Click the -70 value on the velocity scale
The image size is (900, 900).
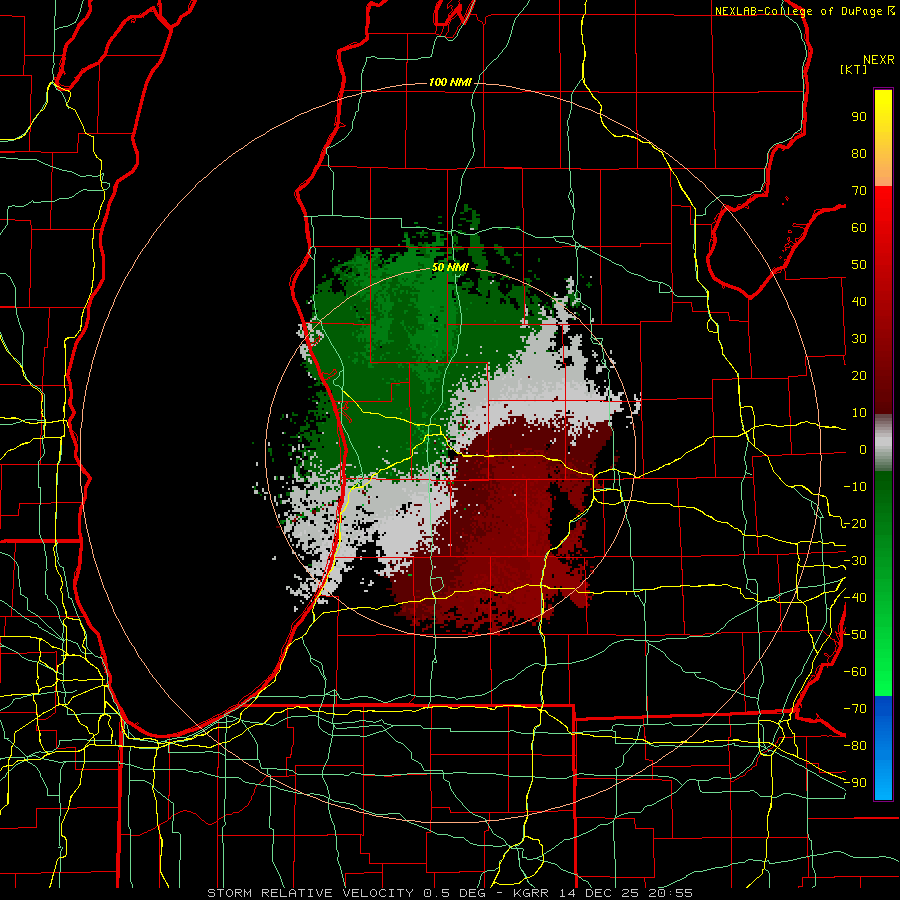pyautogui.click(x=855, y=709)
